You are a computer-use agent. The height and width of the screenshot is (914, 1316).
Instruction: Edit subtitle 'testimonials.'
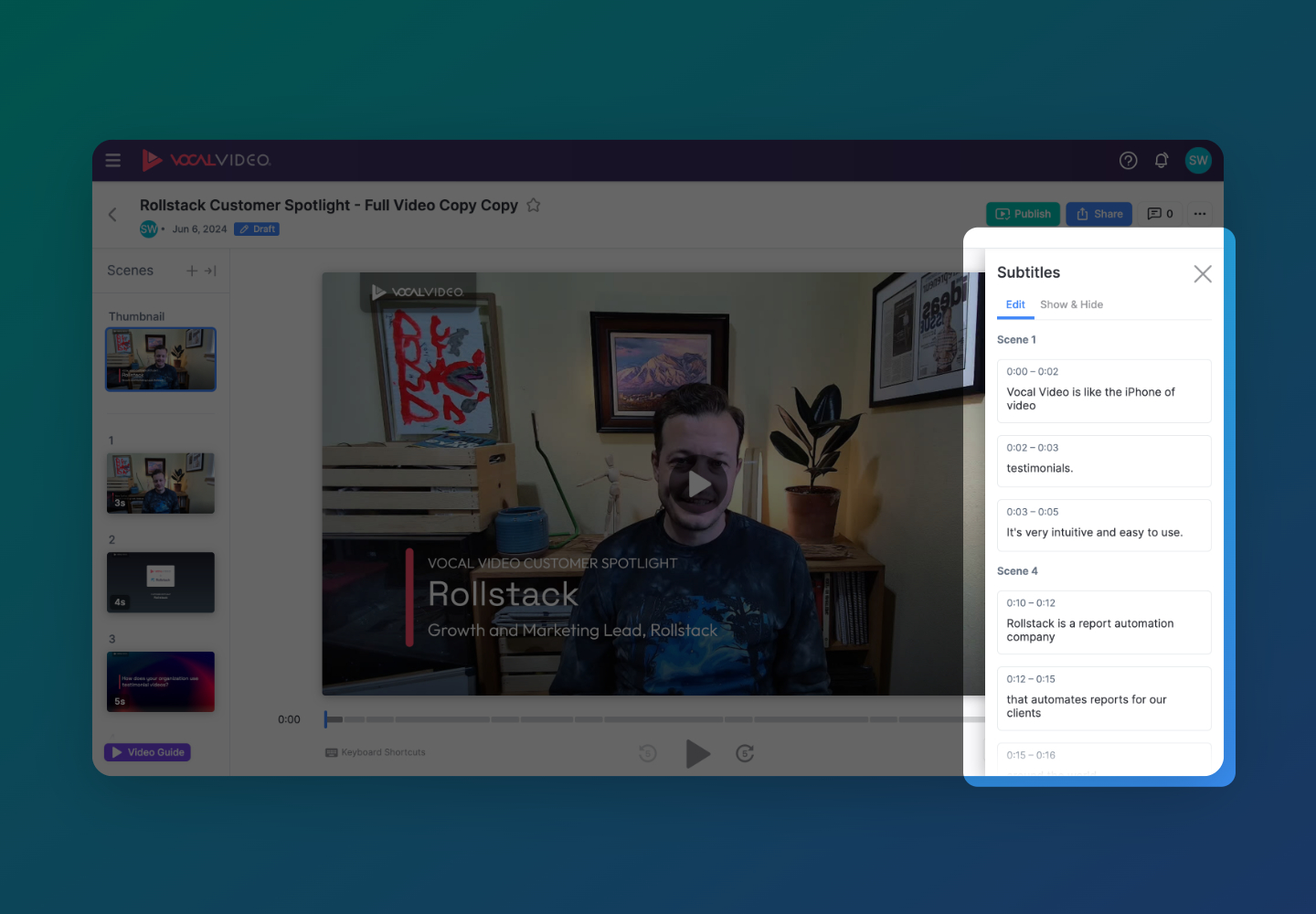click(1104, 461)
